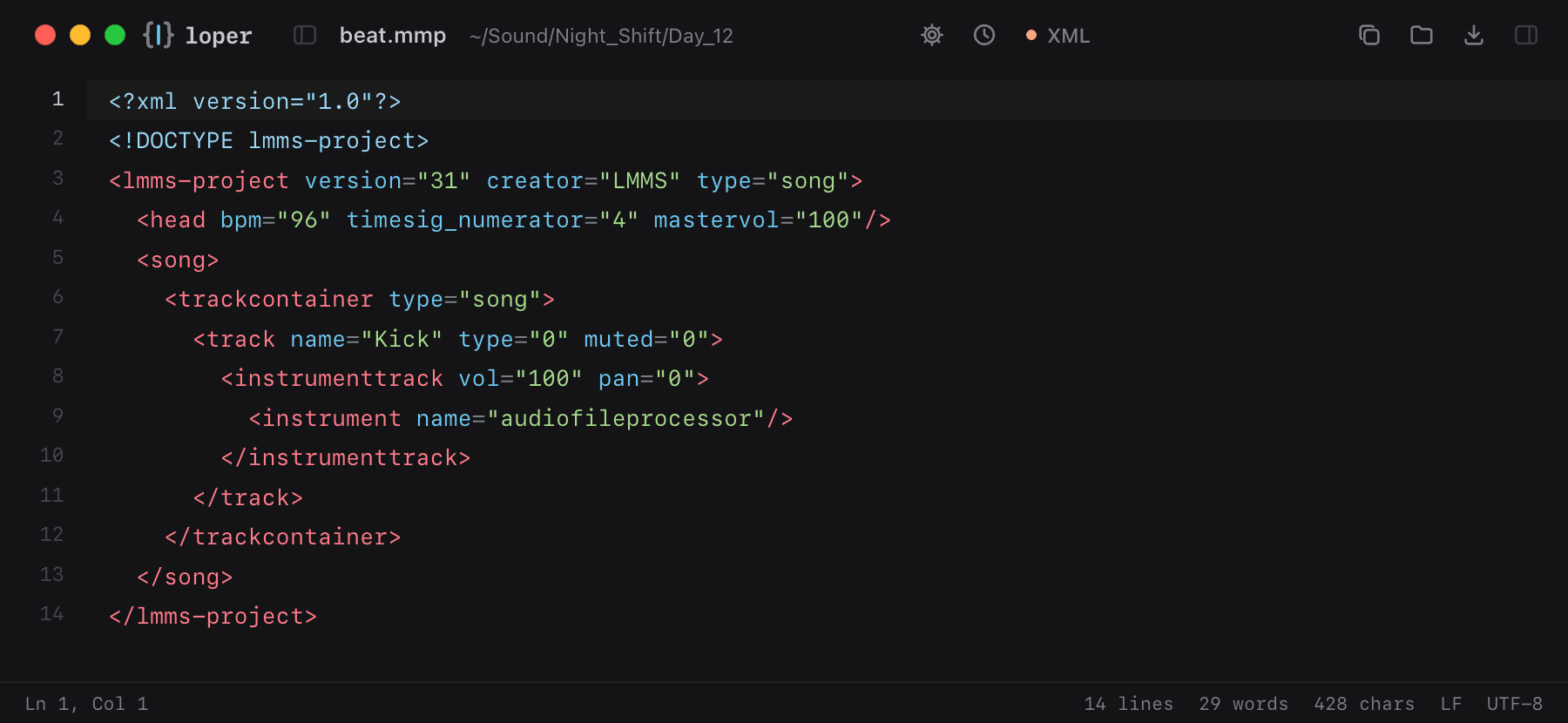Viewport: 1568px width, 723px height.
Task: Click the </track> closing tag
Action: [x=248, y=497]
